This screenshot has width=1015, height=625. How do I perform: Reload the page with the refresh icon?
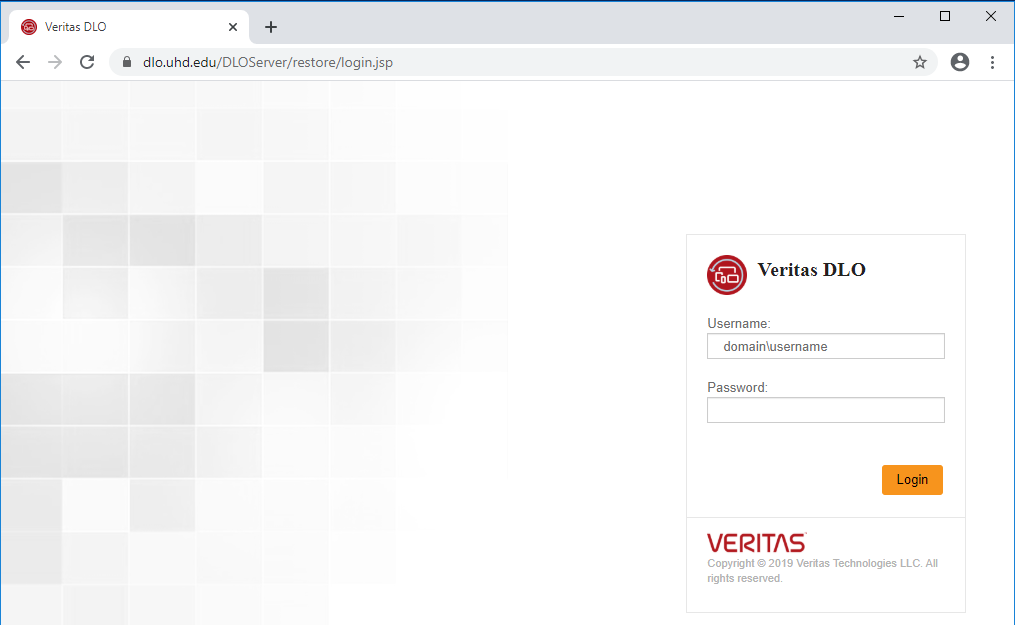coord(87,62)
